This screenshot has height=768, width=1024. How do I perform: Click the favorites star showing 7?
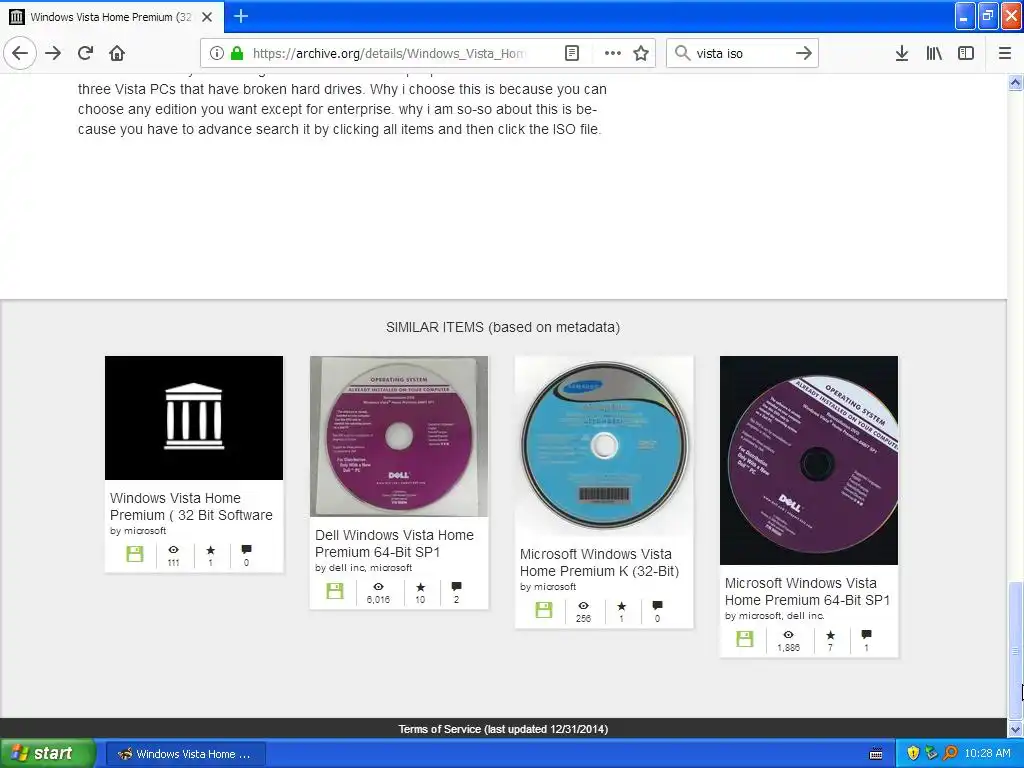pos(831,635)
